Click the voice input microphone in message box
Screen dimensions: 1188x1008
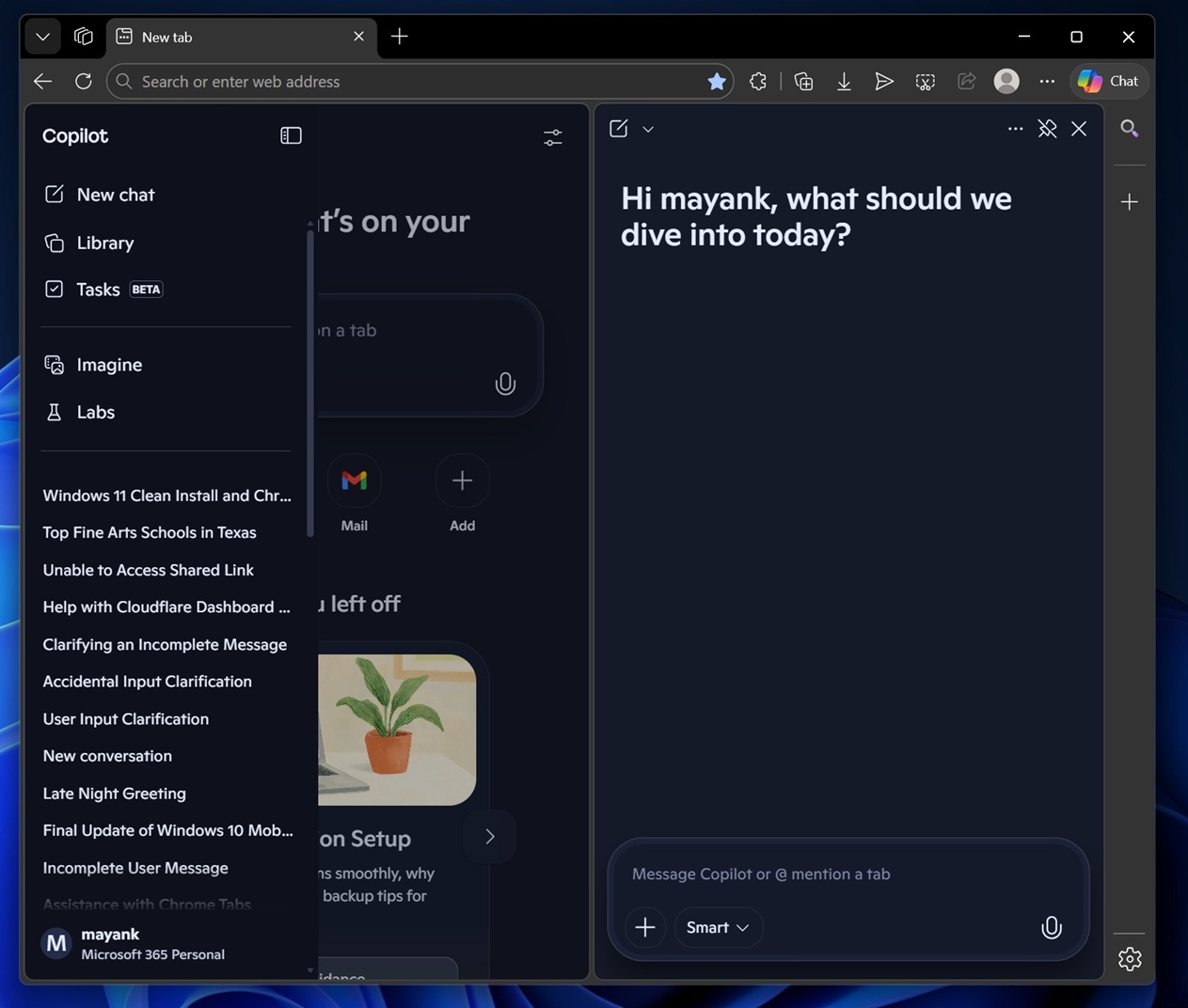(x=1051, y=927)
